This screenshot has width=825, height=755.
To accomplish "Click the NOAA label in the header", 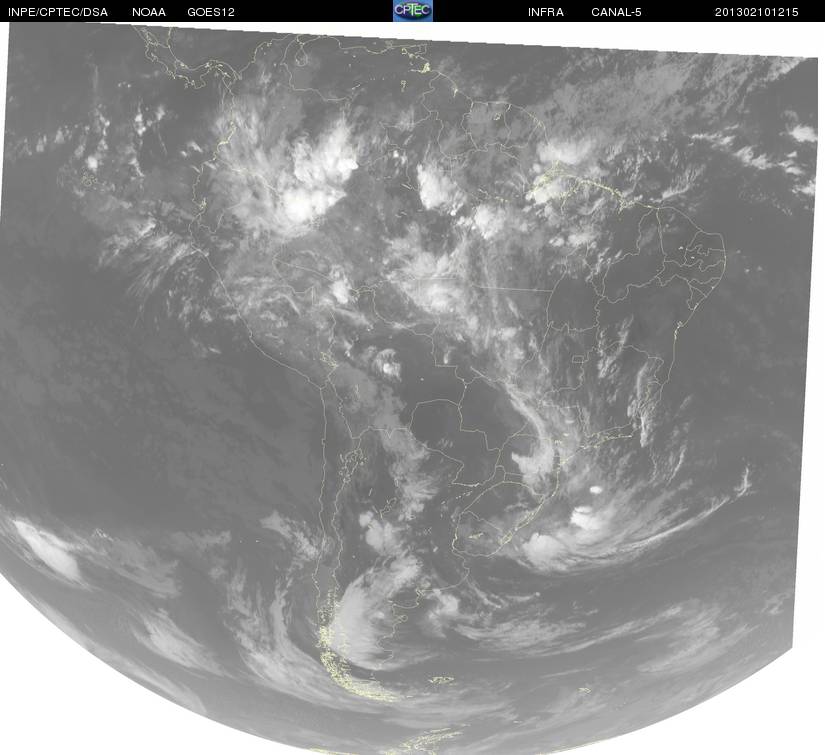I will pyautogui.click(x=149, y=12).
